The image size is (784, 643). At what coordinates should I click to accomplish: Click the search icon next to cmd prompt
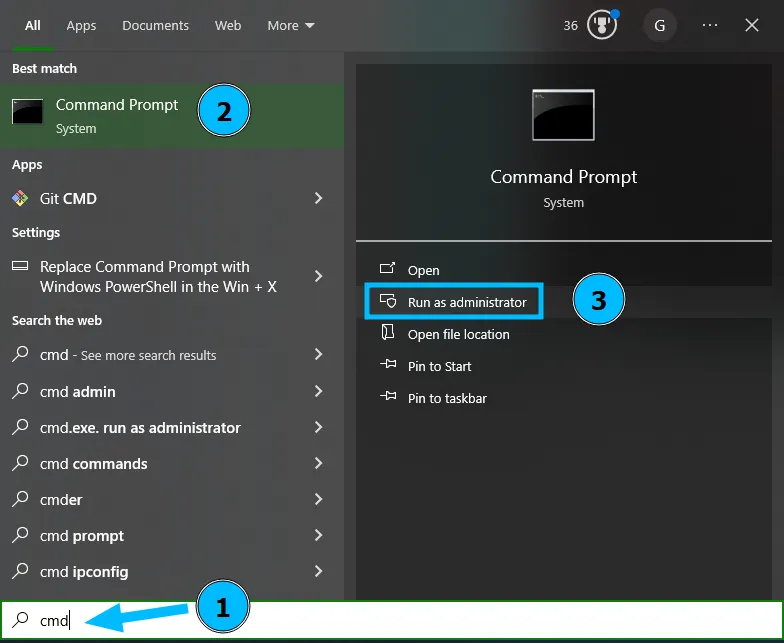[20, 534]
